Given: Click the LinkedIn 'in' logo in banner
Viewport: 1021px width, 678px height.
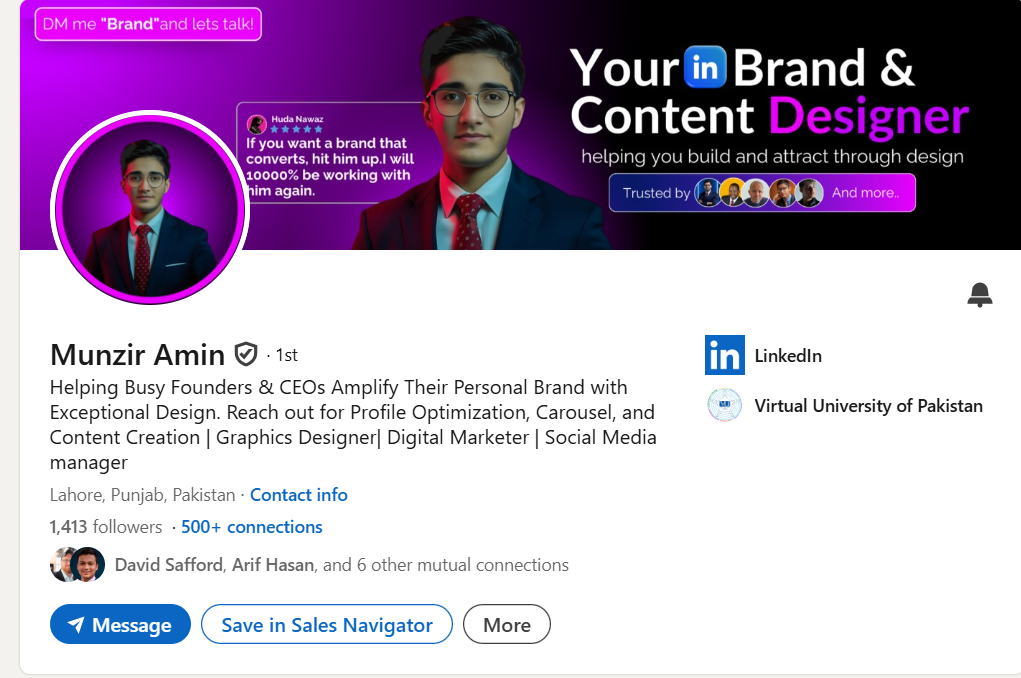Looking at the screenshot, I should tap(704, 67).
